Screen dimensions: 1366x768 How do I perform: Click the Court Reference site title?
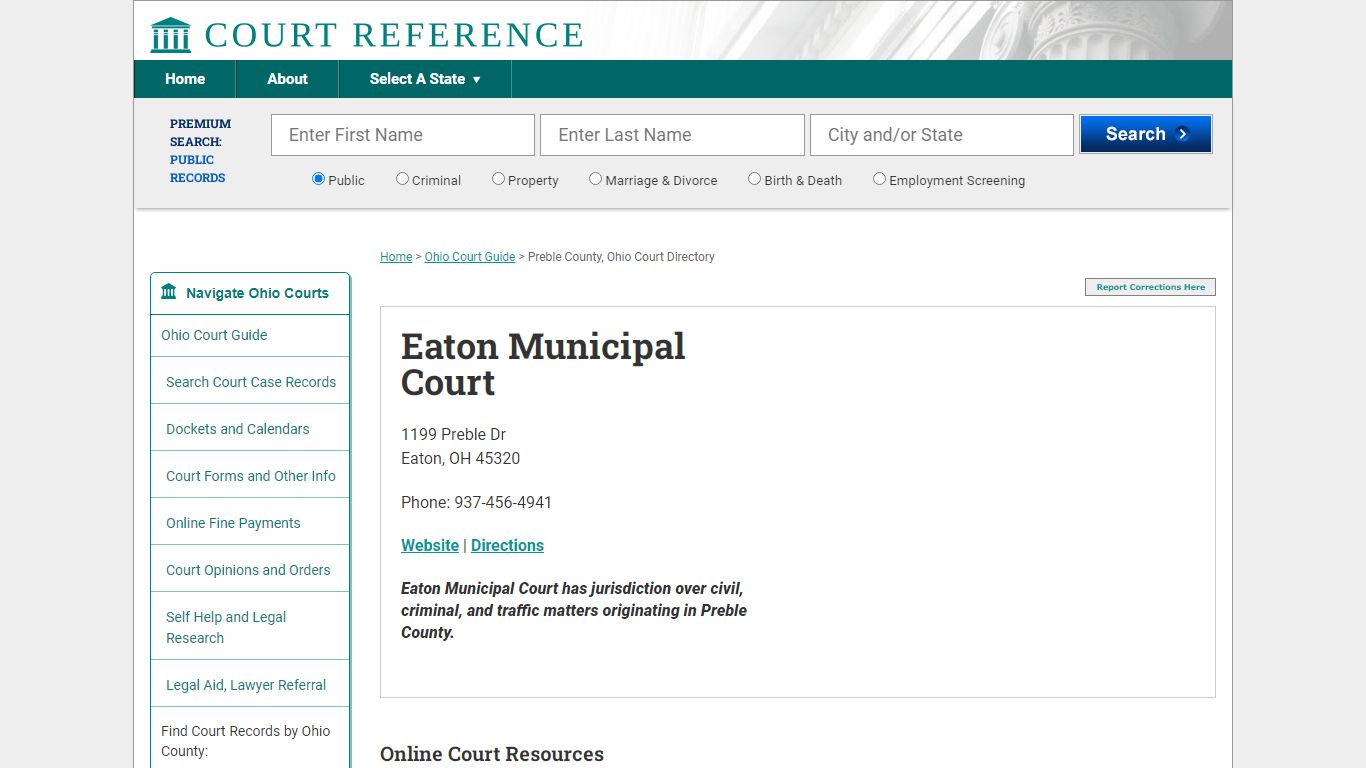coord(394,35)
